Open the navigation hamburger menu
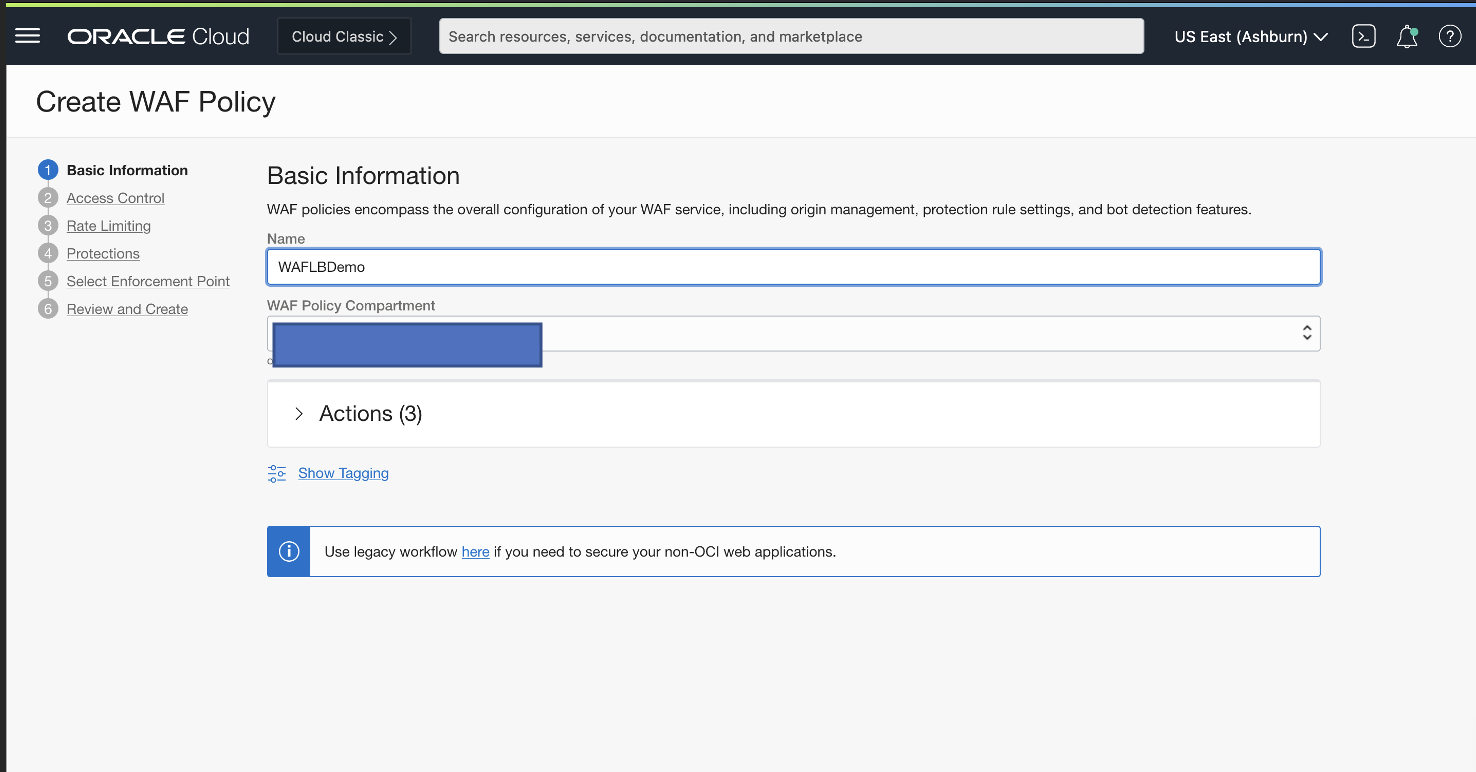The height and width of the screenshot is (772, 1476). [x=27, y=36]
